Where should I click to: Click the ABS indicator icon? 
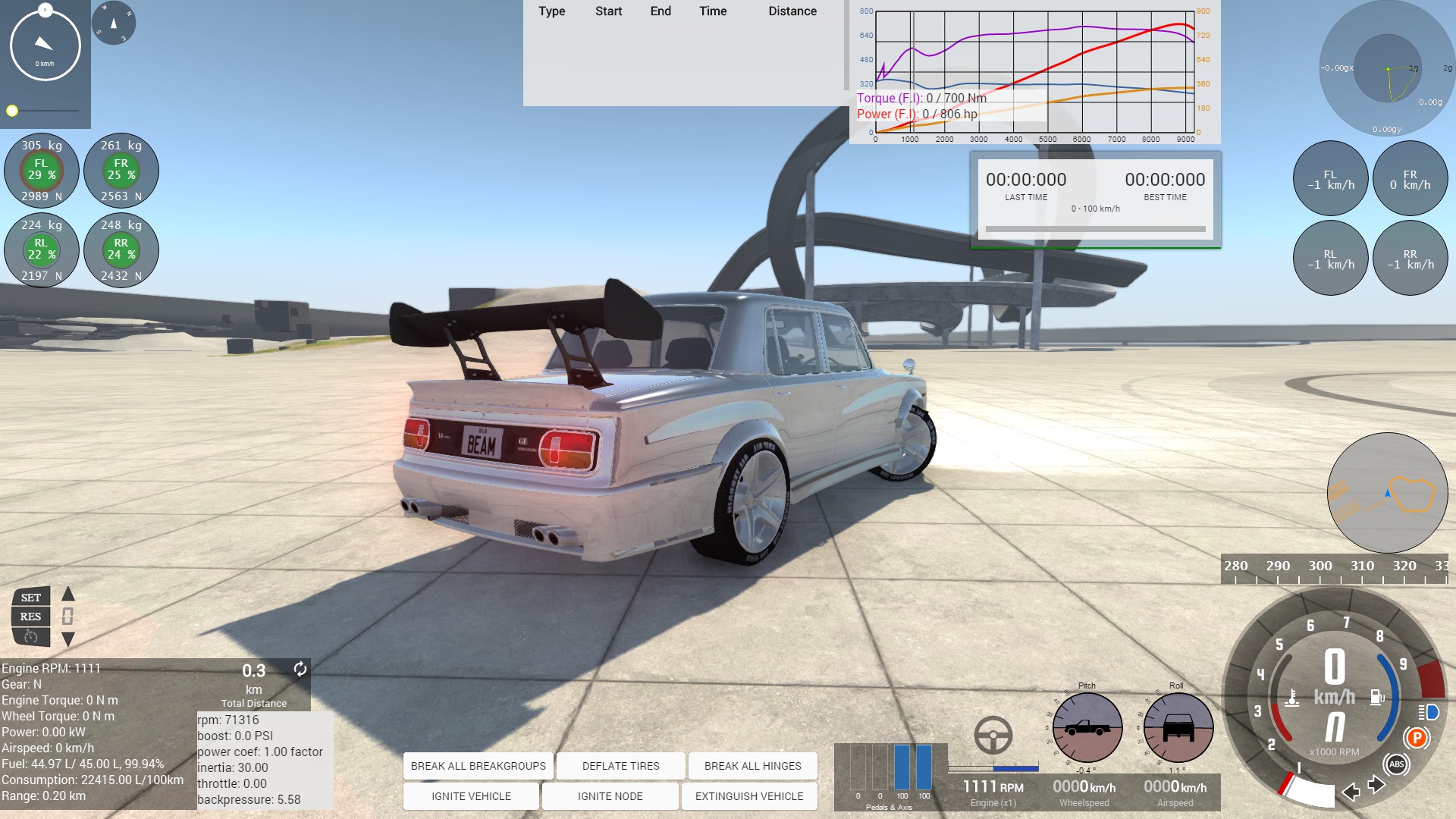(1396, 764)
